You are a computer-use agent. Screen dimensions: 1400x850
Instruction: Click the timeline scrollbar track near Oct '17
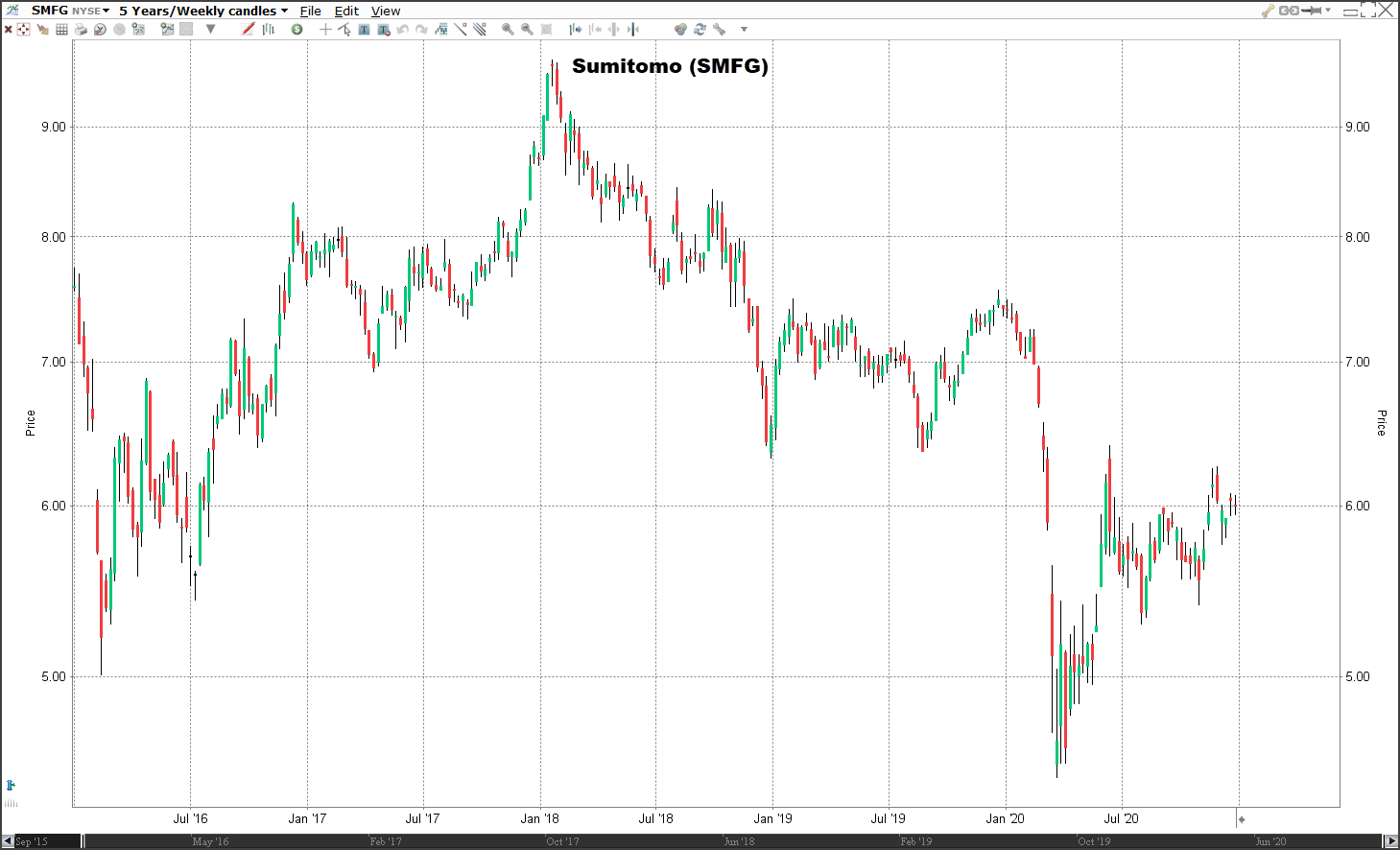(562, 841)
